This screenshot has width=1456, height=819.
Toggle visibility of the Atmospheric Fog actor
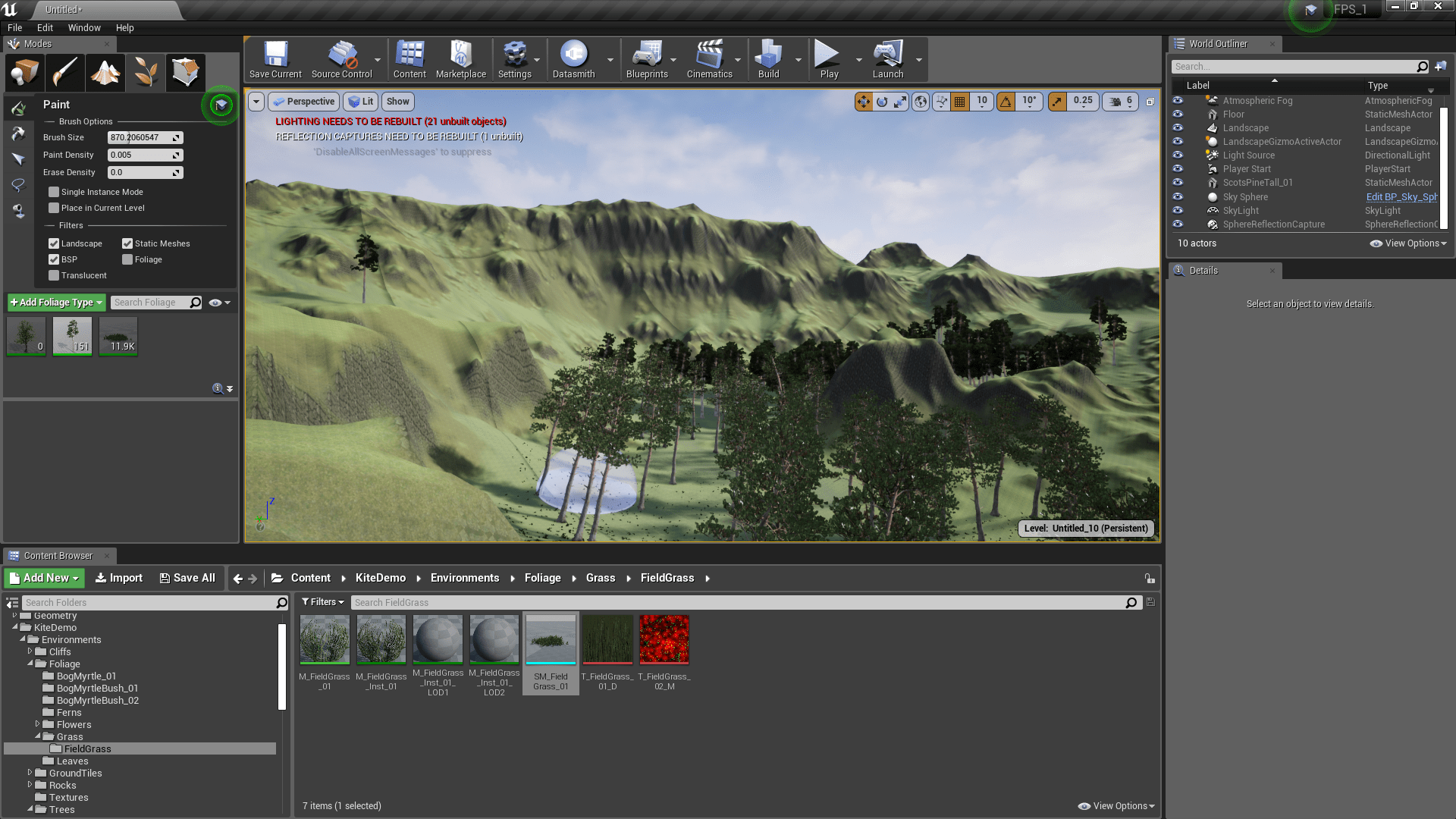(1178, 100)
